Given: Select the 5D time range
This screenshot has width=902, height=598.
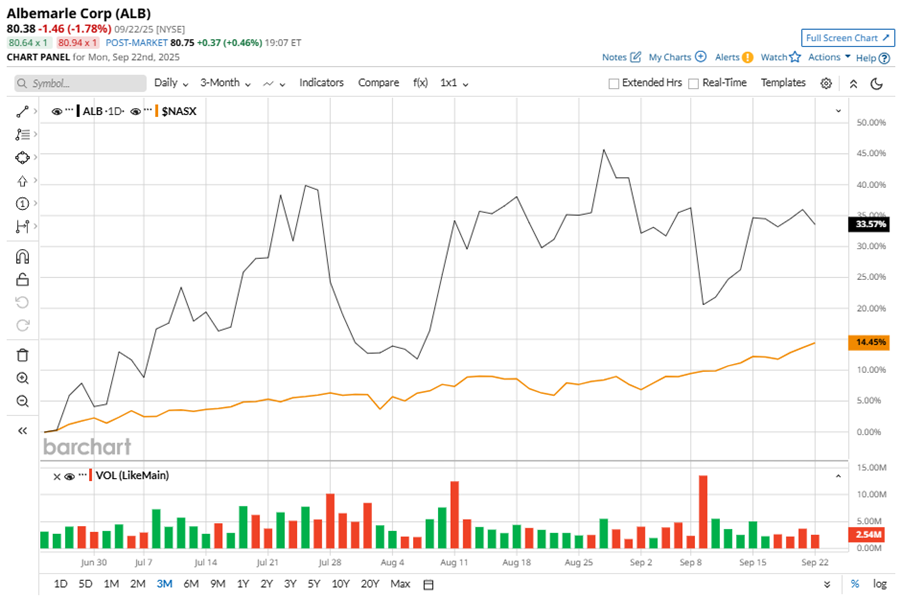Looking at the screenshot, I should pyautogui.click(x=85, y=584).
